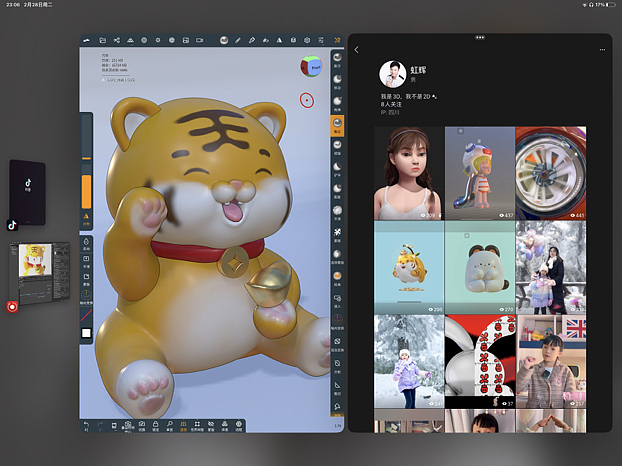This screenshot has width=622, height=466.
Task: Open the video of child near British flag
Action: [x=551, y=362]
